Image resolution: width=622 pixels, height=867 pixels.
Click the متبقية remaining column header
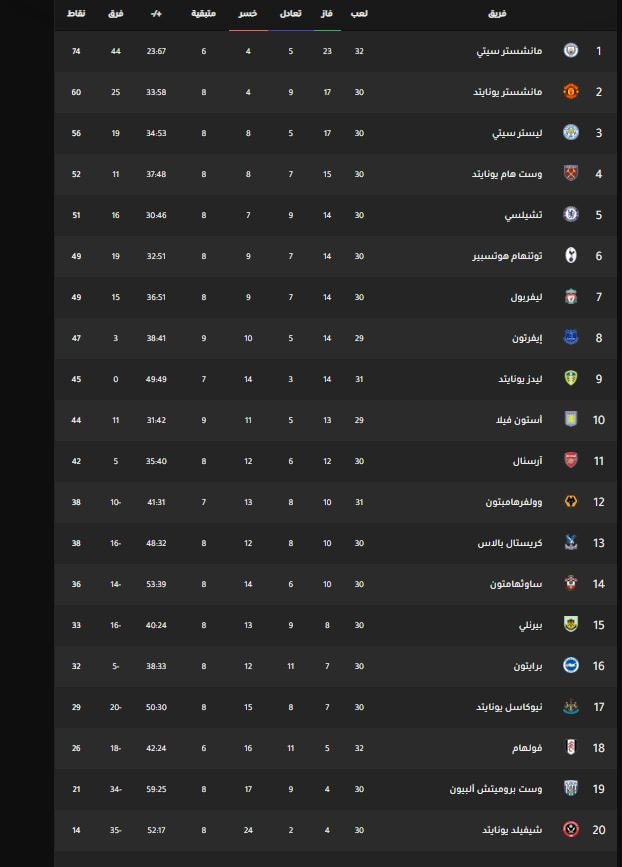204,14
